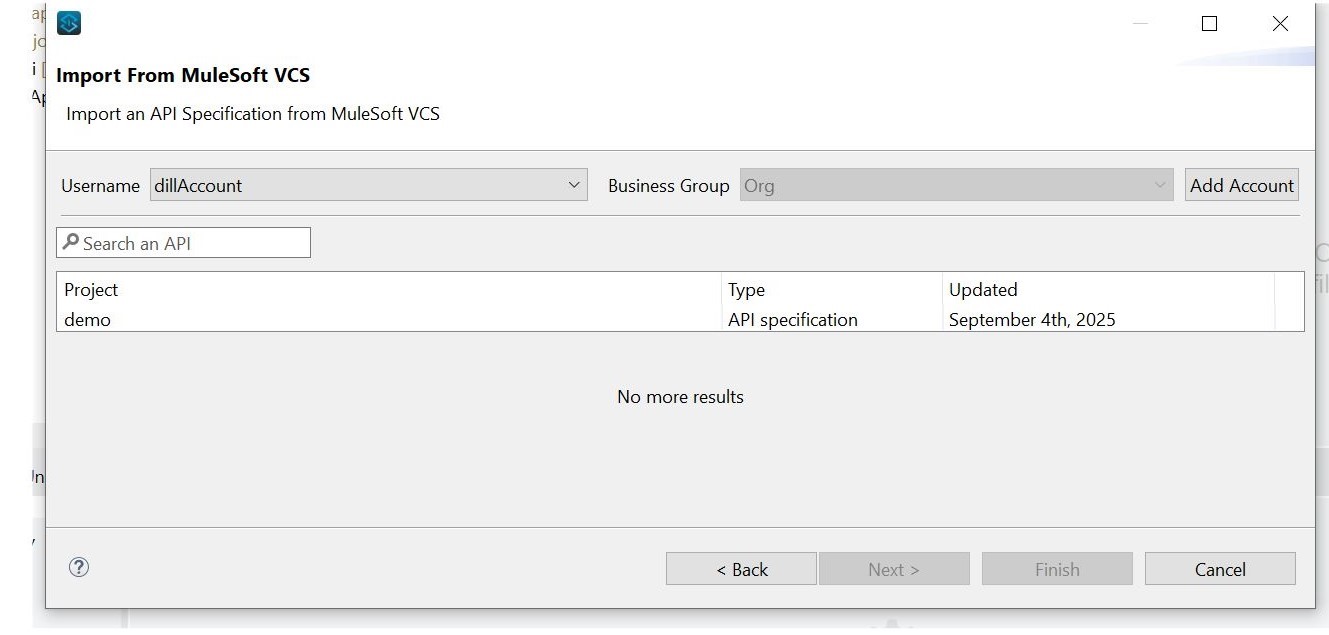
Task: Click the magnifier icon in the search box
Action: 69,242
